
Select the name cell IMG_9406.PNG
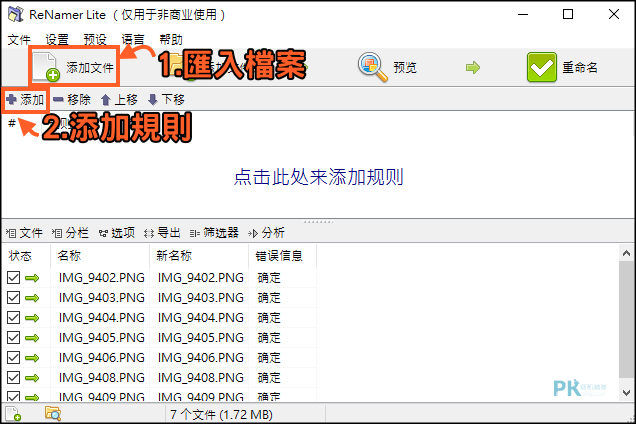pos(101,357)
